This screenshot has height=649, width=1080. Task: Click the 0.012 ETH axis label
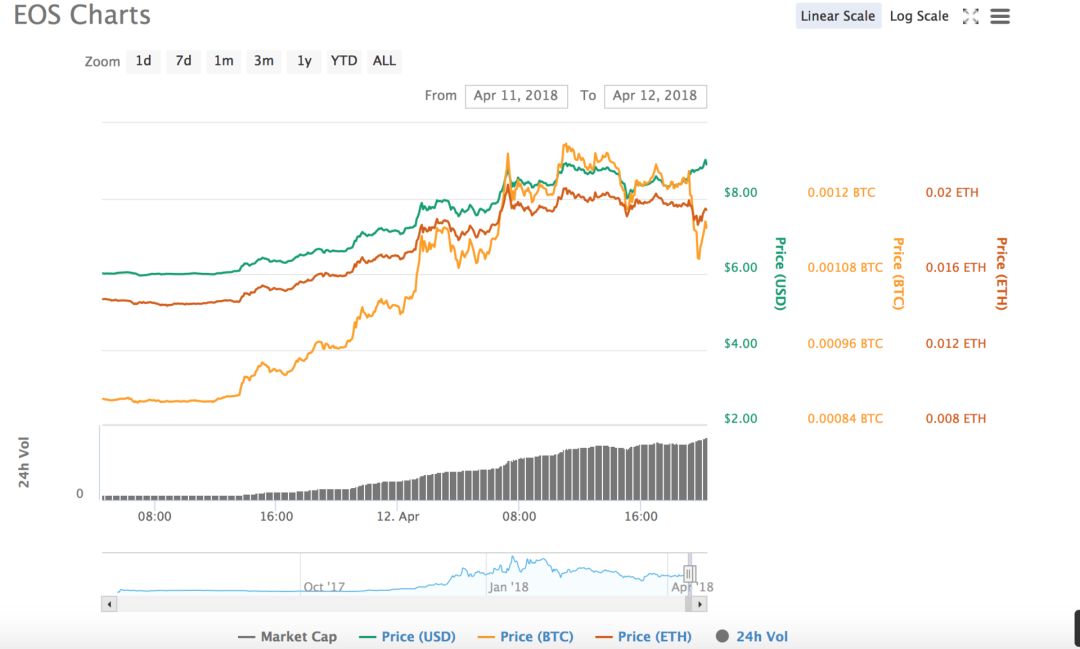point(956,343)
